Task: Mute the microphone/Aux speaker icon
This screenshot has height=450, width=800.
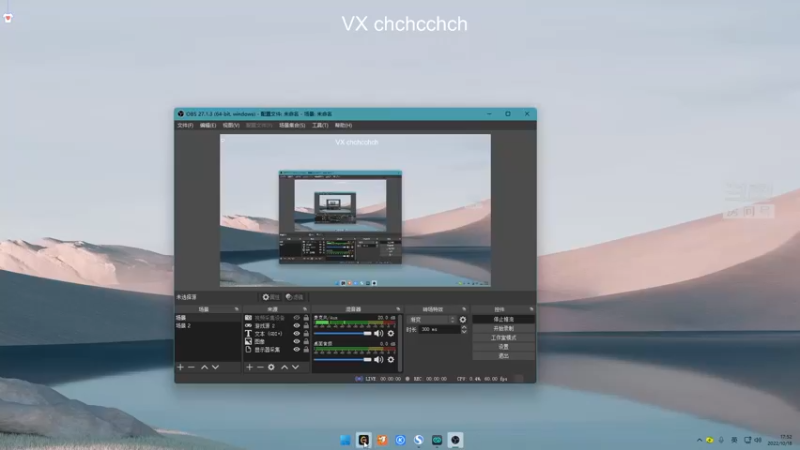Action: [378, 333]
